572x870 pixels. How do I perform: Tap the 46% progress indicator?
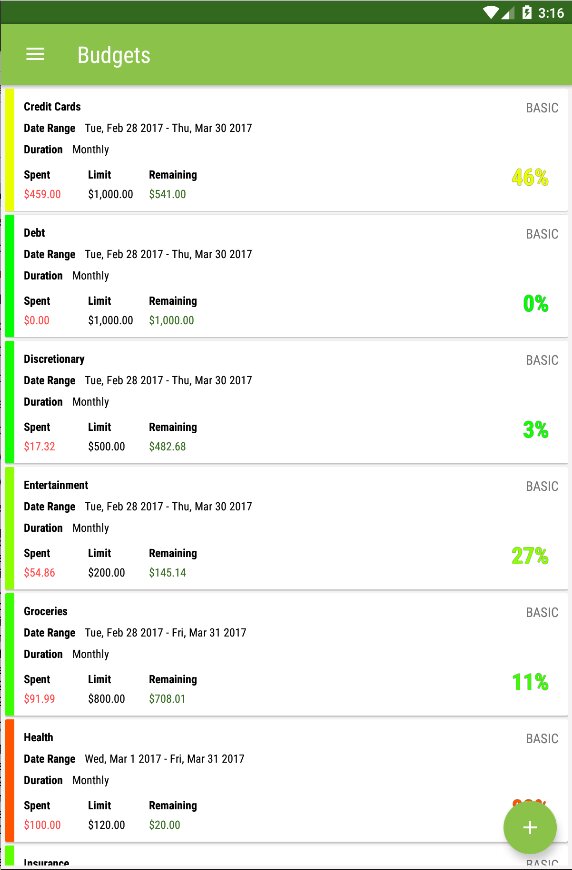[x=530, y=178]
